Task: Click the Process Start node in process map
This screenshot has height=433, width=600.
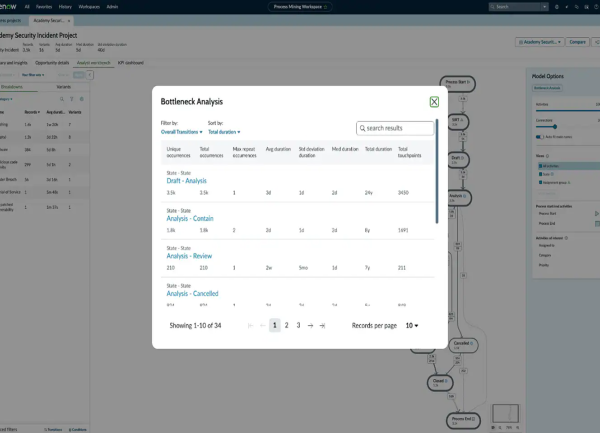Action: click(x=457, y=84)
